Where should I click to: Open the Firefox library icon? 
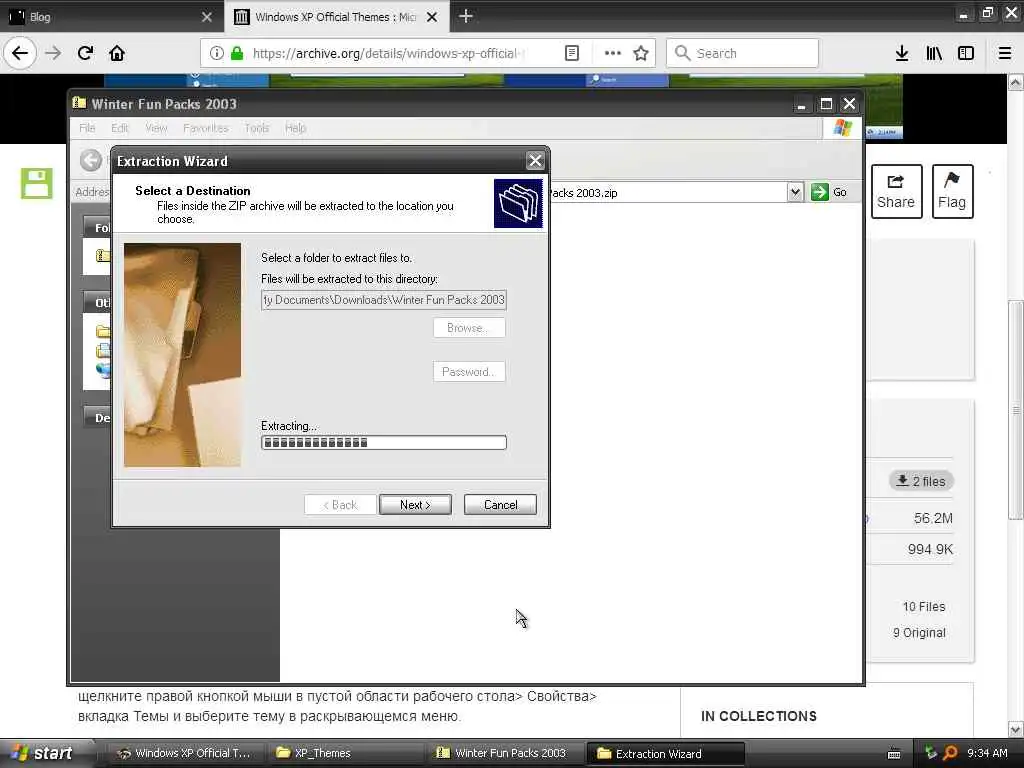[x=934, y=53]
